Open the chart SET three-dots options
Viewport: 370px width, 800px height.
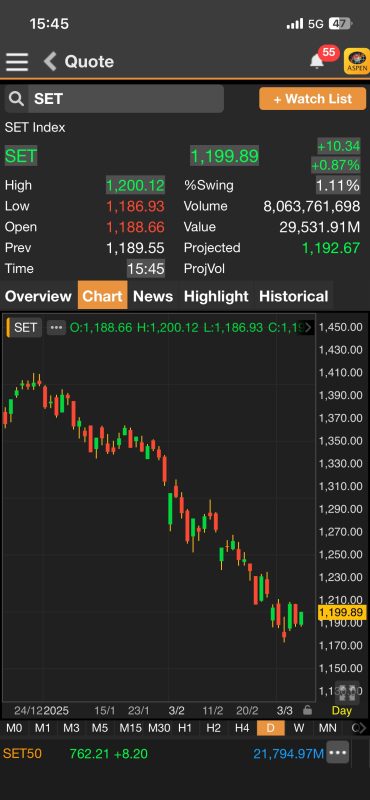(57, 328)
